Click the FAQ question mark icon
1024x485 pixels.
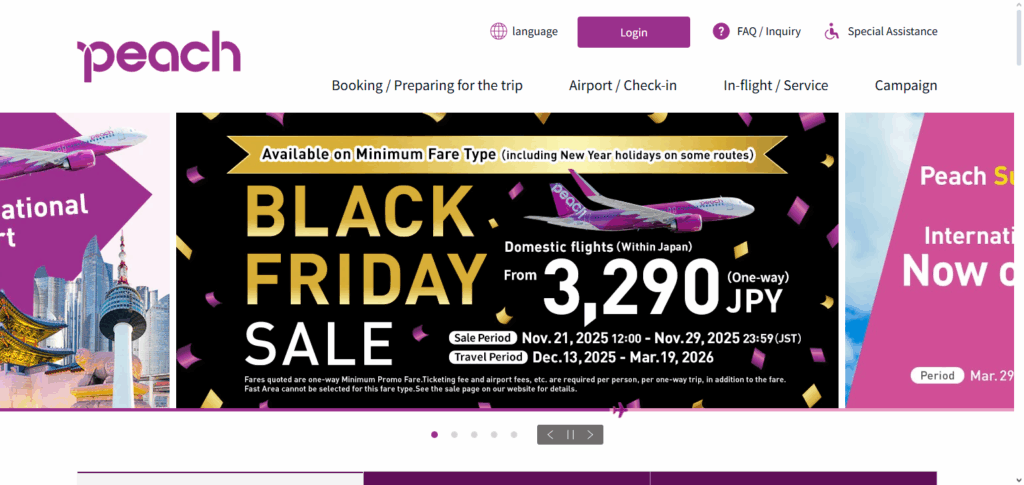coord(721,31)
